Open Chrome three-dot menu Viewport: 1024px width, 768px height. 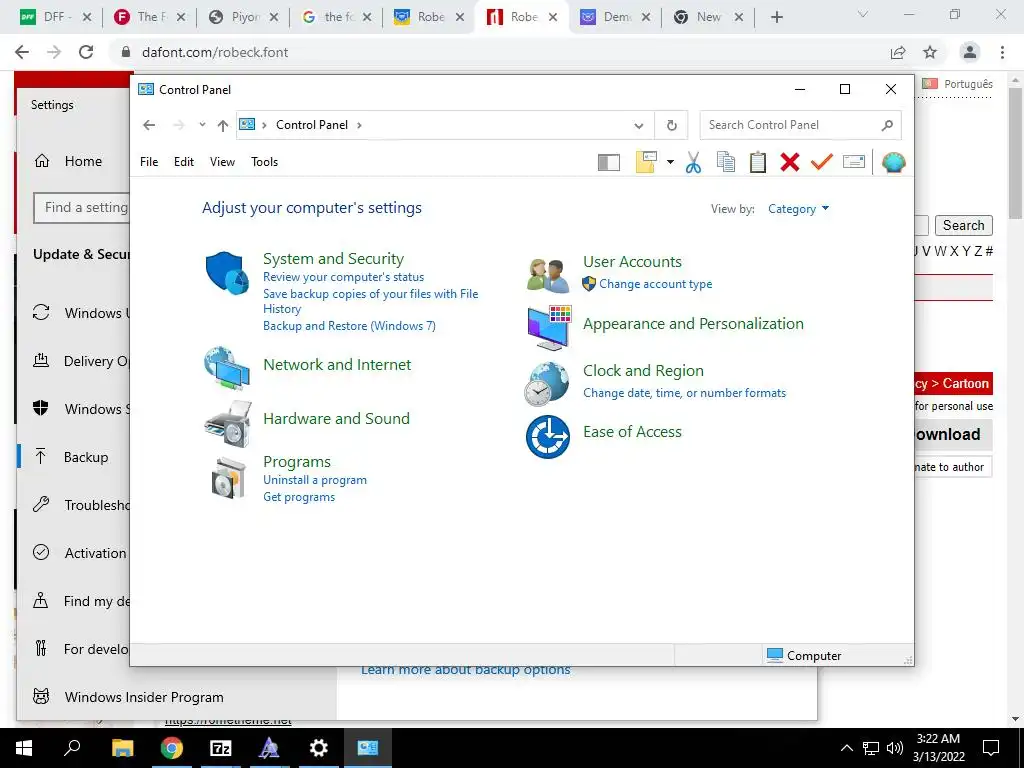point(1002,52)
